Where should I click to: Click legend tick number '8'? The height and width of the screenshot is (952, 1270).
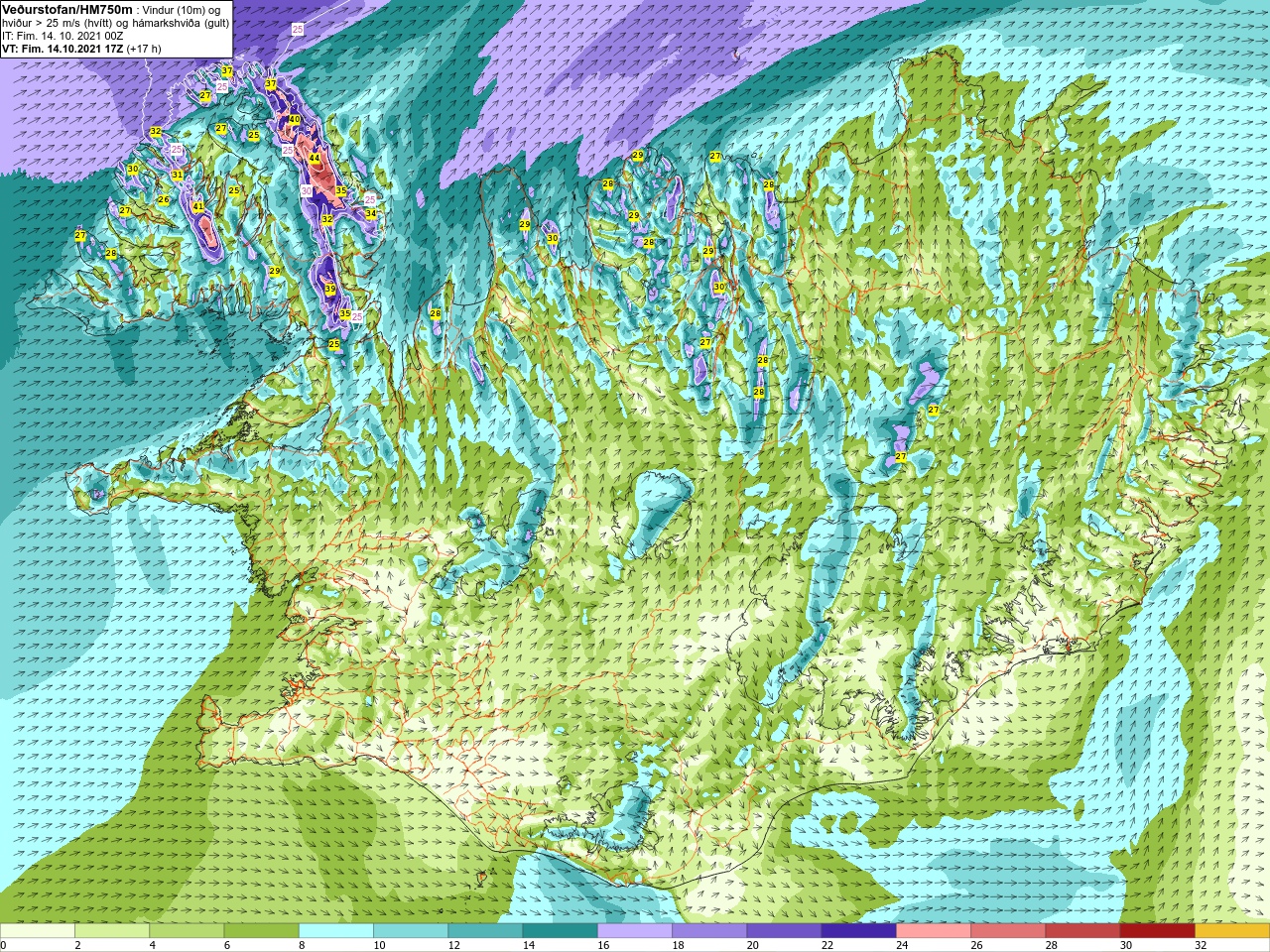pos(302,945)
